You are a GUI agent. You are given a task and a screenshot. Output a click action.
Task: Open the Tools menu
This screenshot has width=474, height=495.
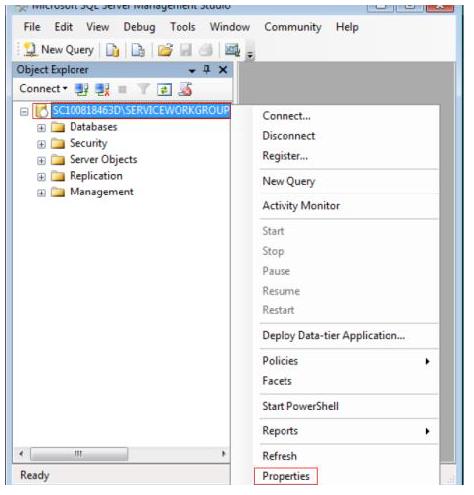(182, 27)
